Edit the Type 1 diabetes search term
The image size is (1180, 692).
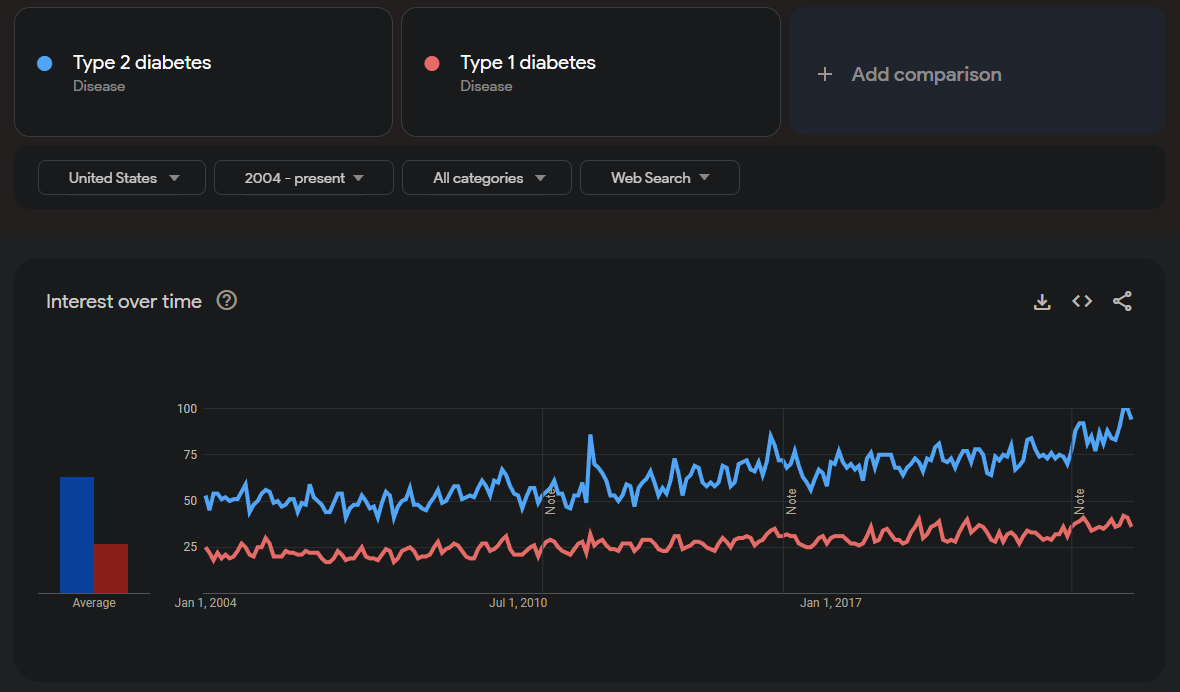pyautogui.click(x=528, y=63)
